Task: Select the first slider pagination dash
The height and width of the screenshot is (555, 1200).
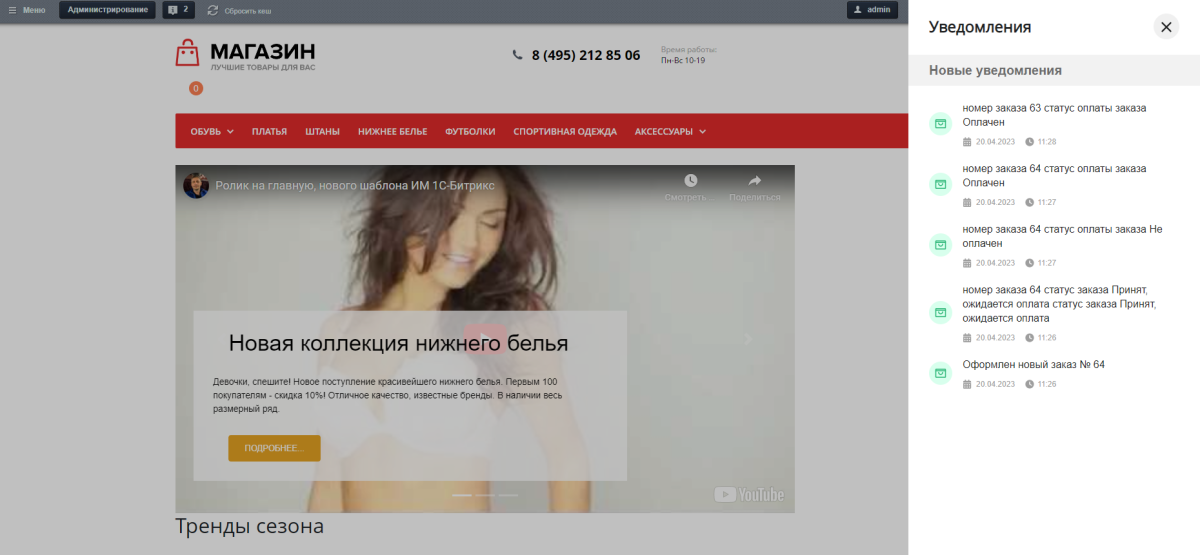Action: (x=462, y=495)
